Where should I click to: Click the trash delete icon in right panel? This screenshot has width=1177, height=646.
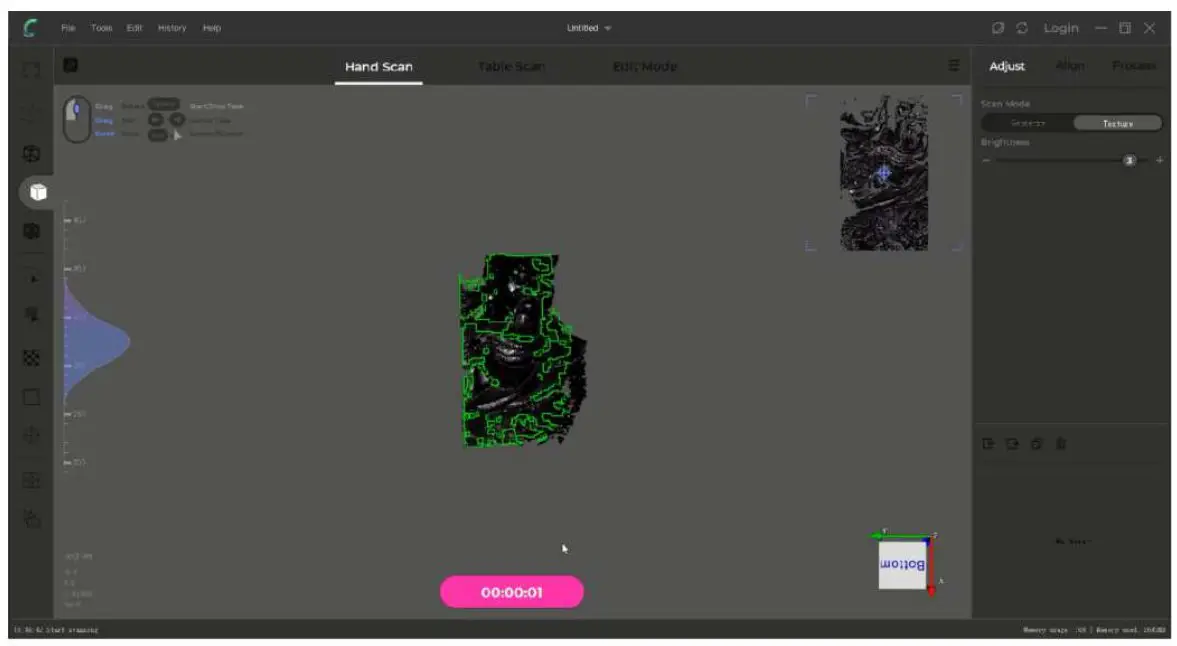1061,443
